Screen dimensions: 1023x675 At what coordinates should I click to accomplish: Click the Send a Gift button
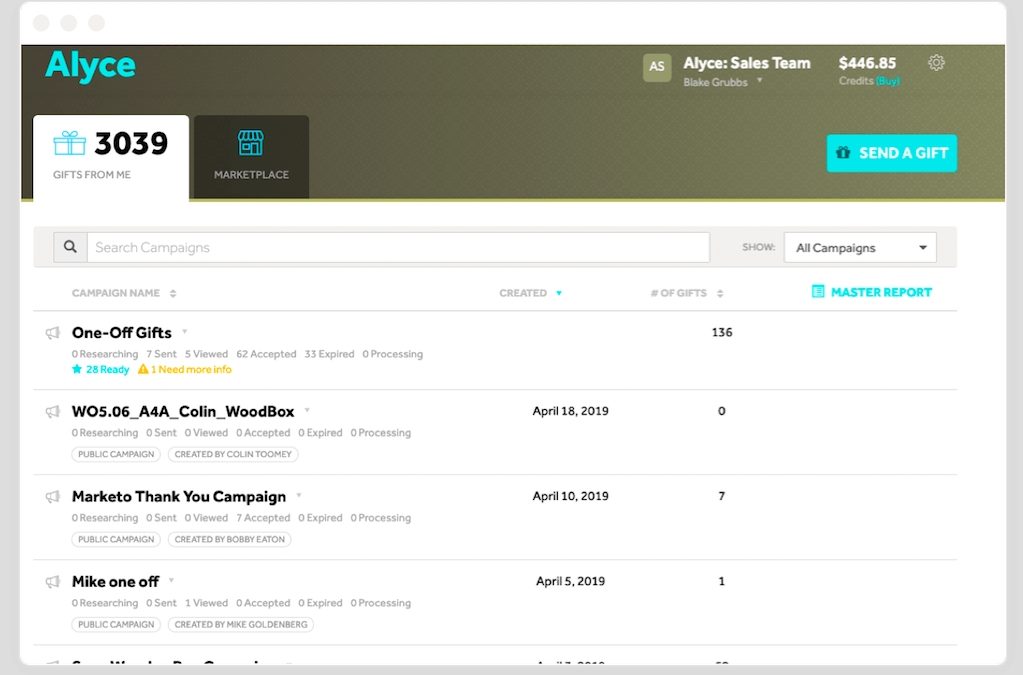[x=891, y=153]
